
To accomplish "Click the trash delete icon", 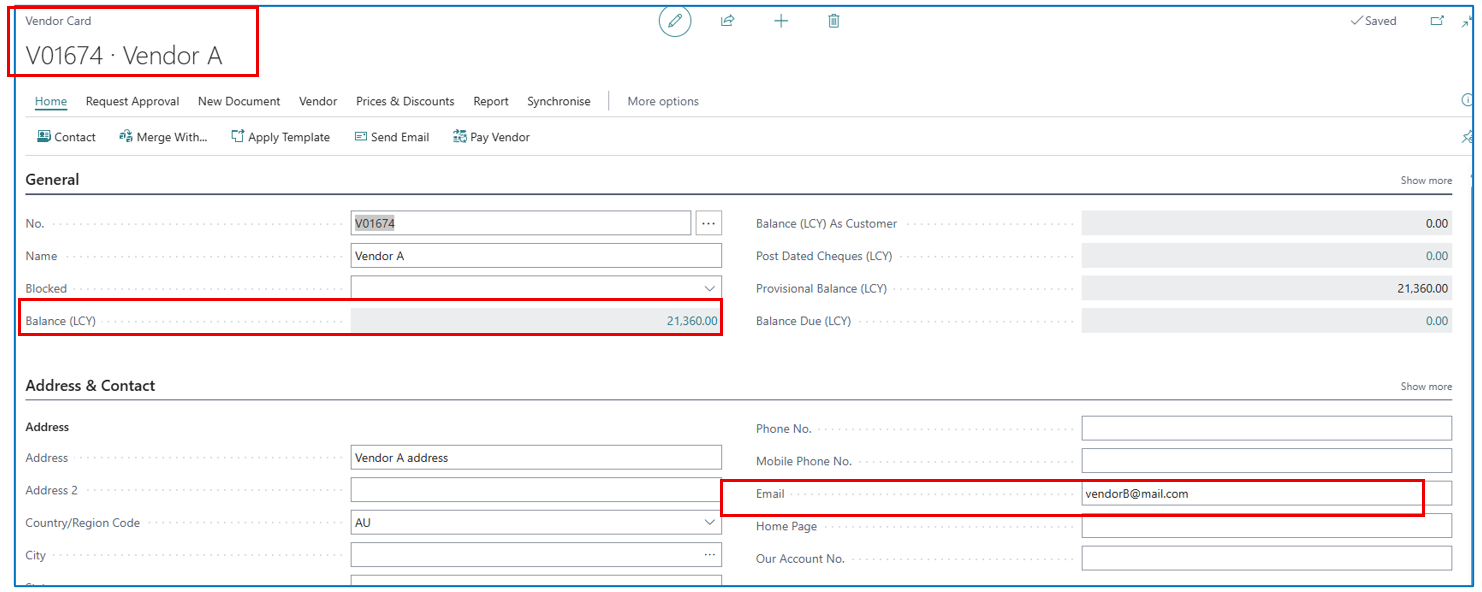I will 834,21.
